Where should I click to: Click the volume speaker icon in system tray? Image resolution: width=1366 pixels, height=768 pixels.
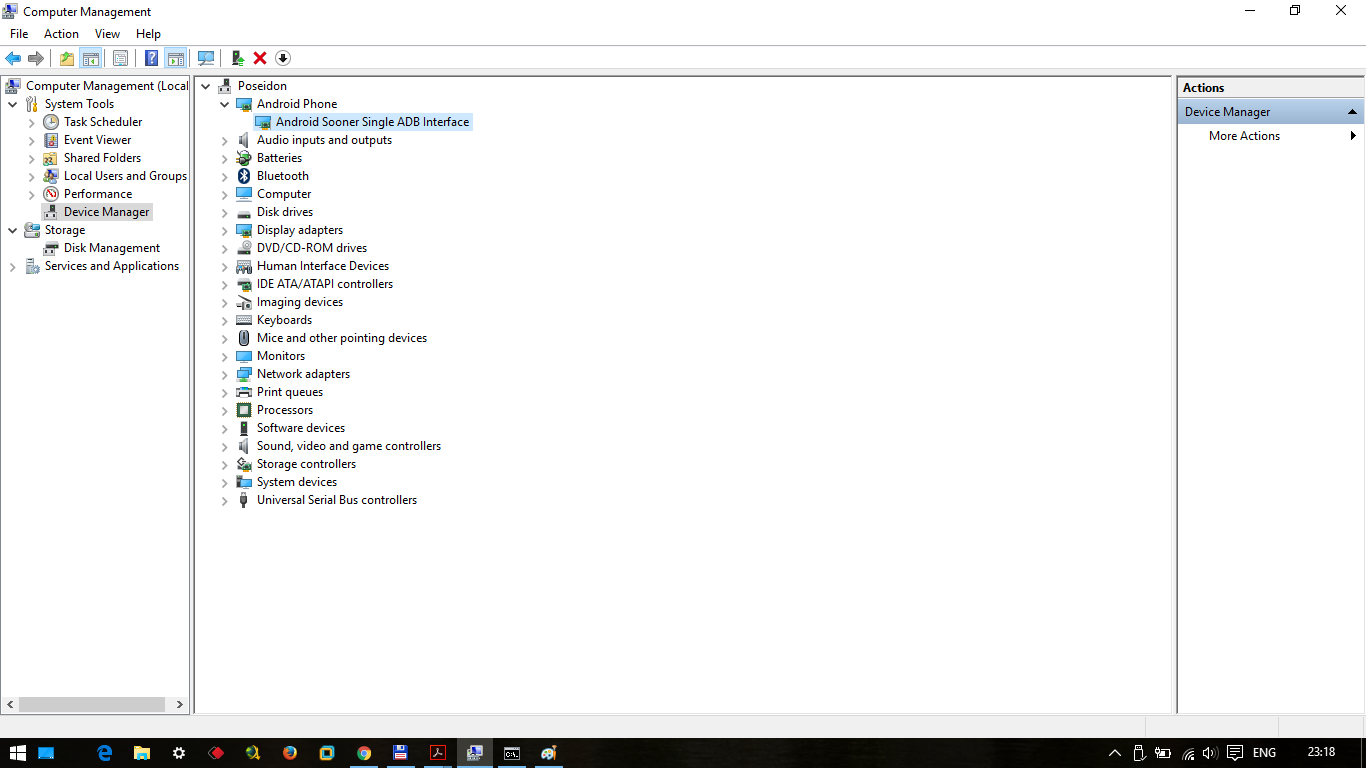1210,753
